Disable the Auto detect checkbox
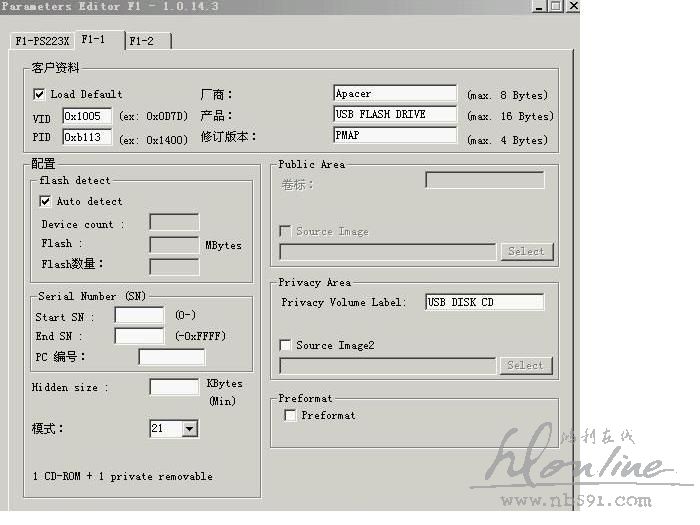 pyautogui.click(x=46, y=201)
